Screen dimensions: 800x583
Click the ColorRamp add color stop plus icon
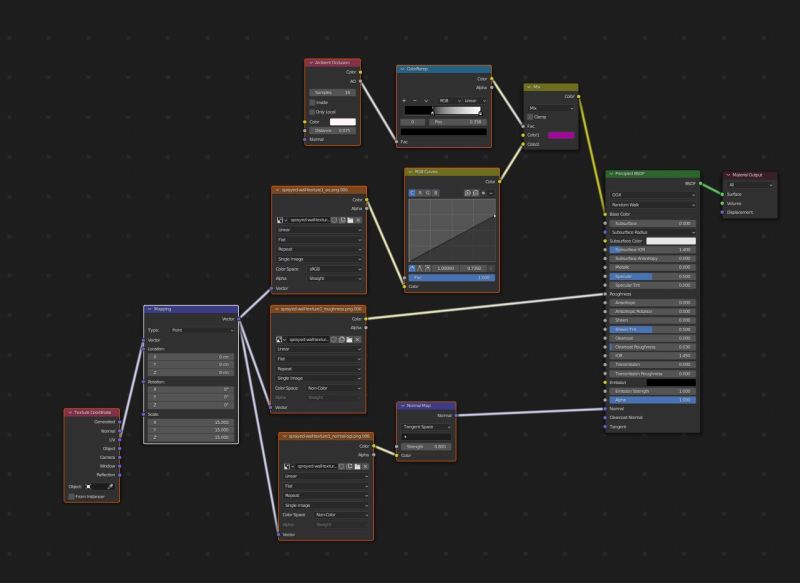[404, 100]
